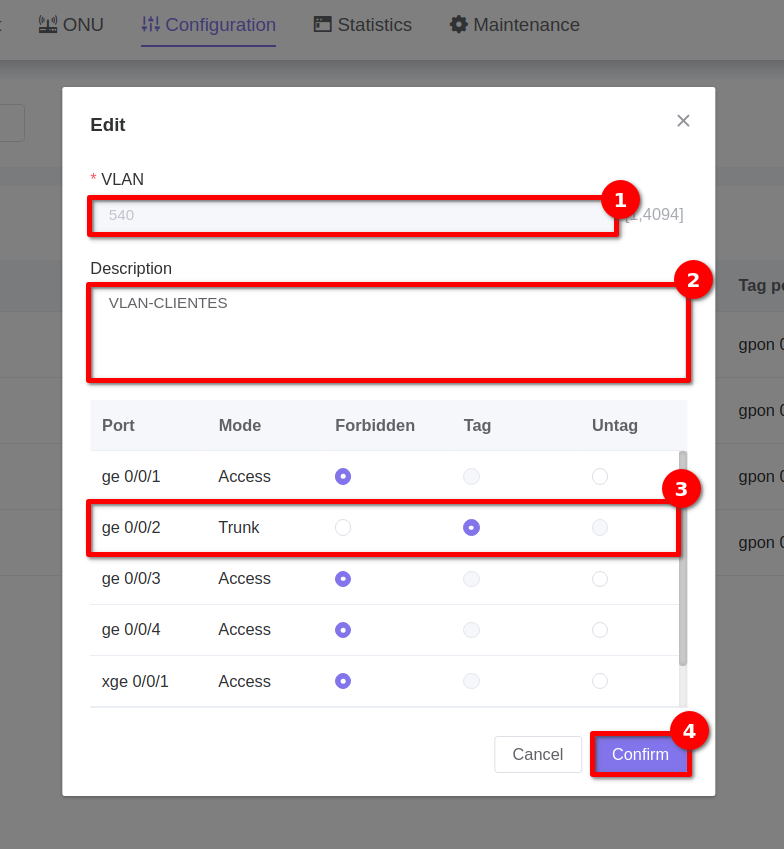Click the Configuration sliders icon
Image resolution: width=784 pixels, height=849 pixels.
point(151,24)
